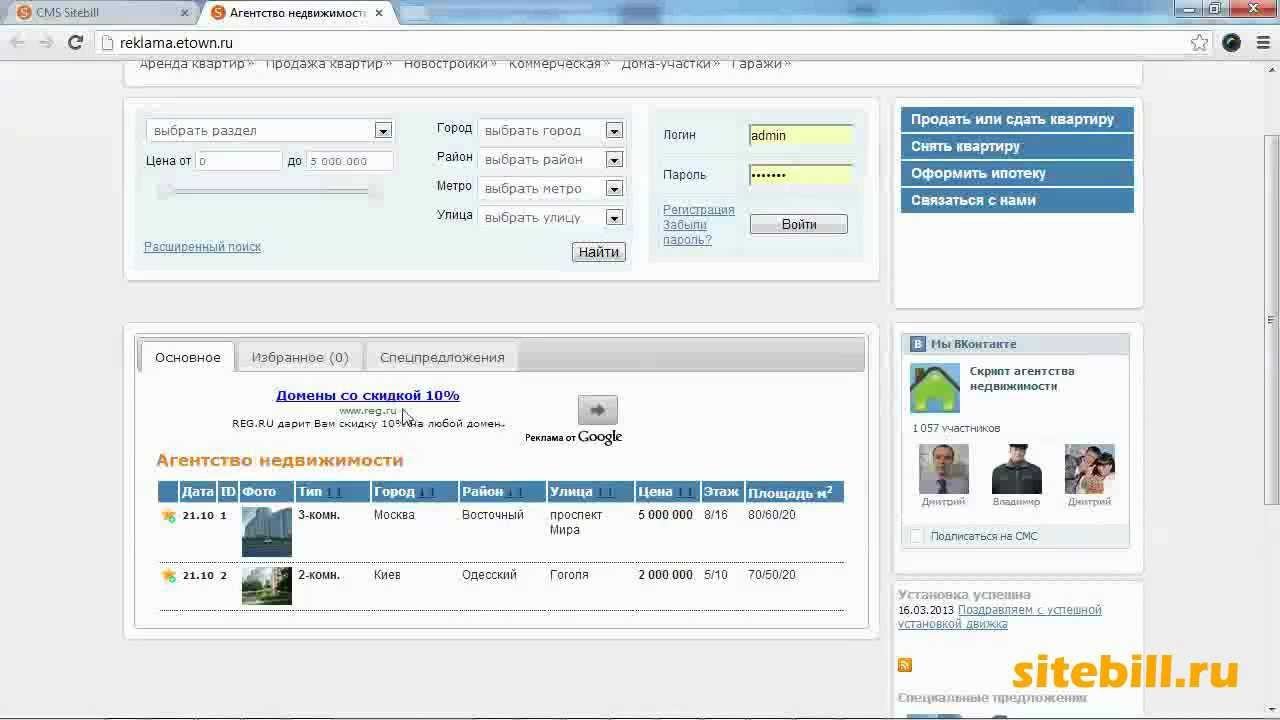This screenshot has height=720, width=1280.
Task: Open the Дома-участки menu item
Action: tap(666, 63)
